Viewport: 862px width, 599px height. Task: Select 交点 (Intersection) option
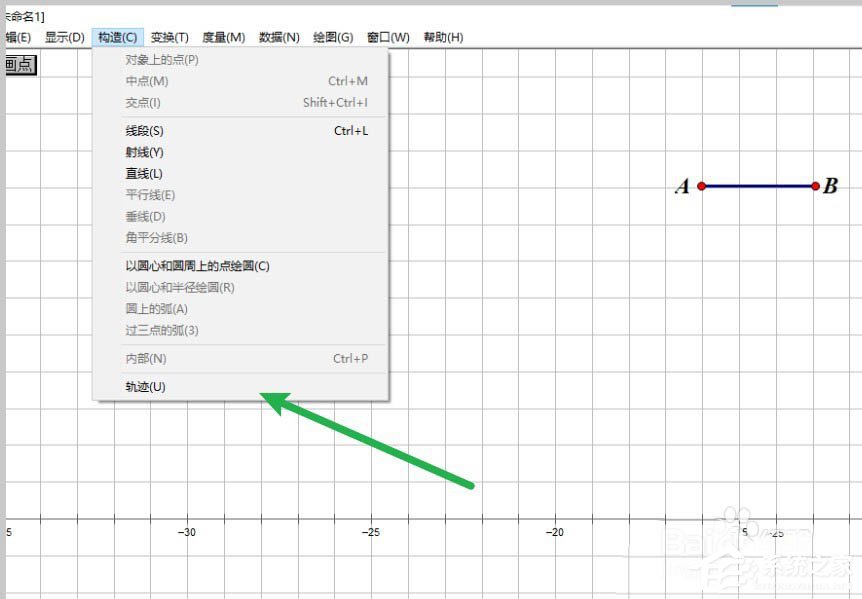(x=141, y=102)
